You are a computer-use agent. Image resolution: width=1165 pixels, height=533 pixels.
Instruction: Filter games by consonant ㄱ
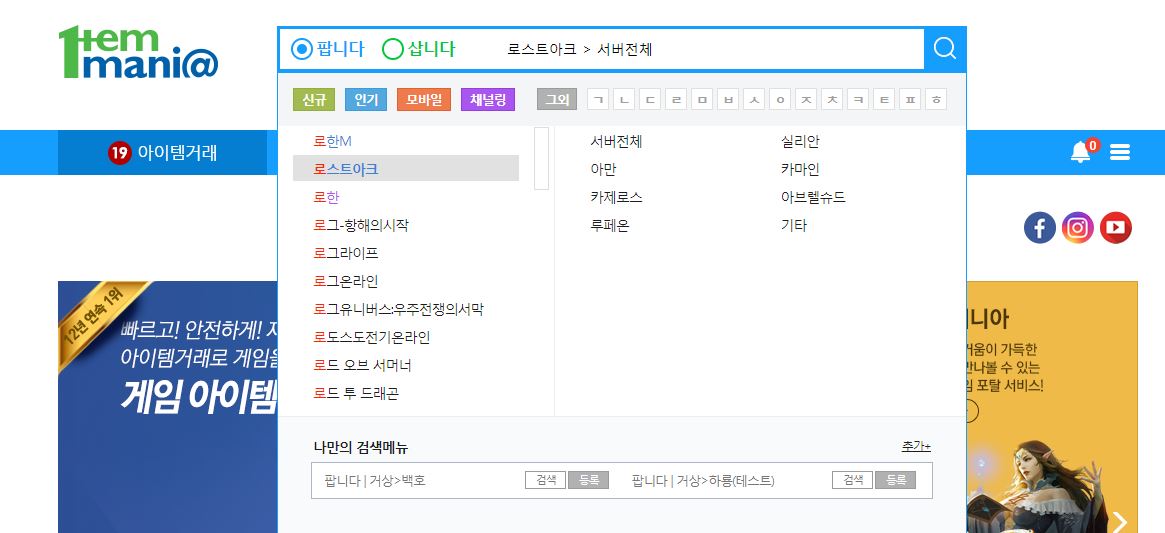(598, 100)
